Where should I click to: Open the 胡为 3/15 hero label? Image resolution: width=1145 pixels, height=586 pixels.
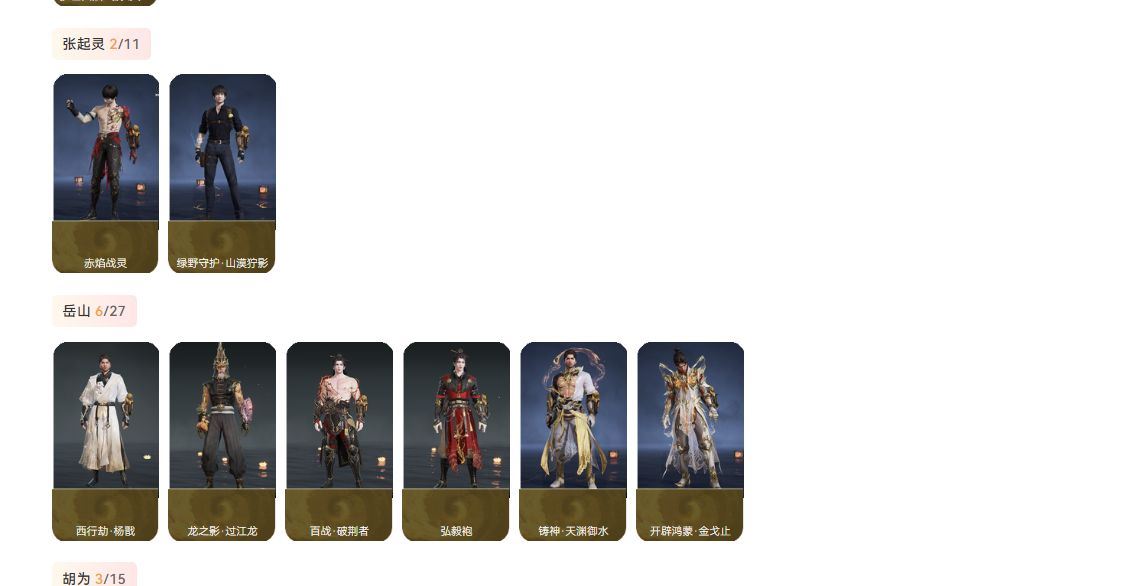94,577
